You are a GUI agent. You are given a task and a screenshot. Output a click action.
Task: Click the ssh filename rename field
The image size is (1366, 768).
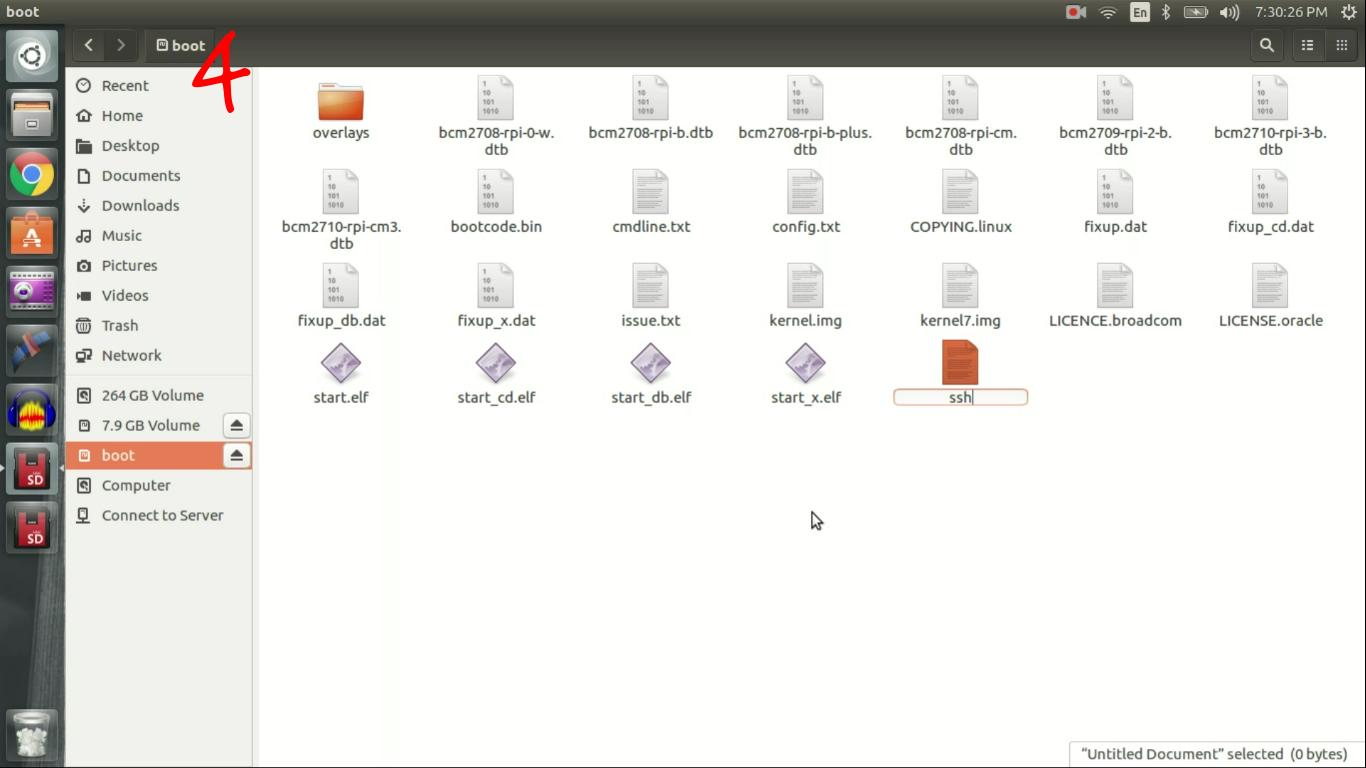[x=960, y=397]
